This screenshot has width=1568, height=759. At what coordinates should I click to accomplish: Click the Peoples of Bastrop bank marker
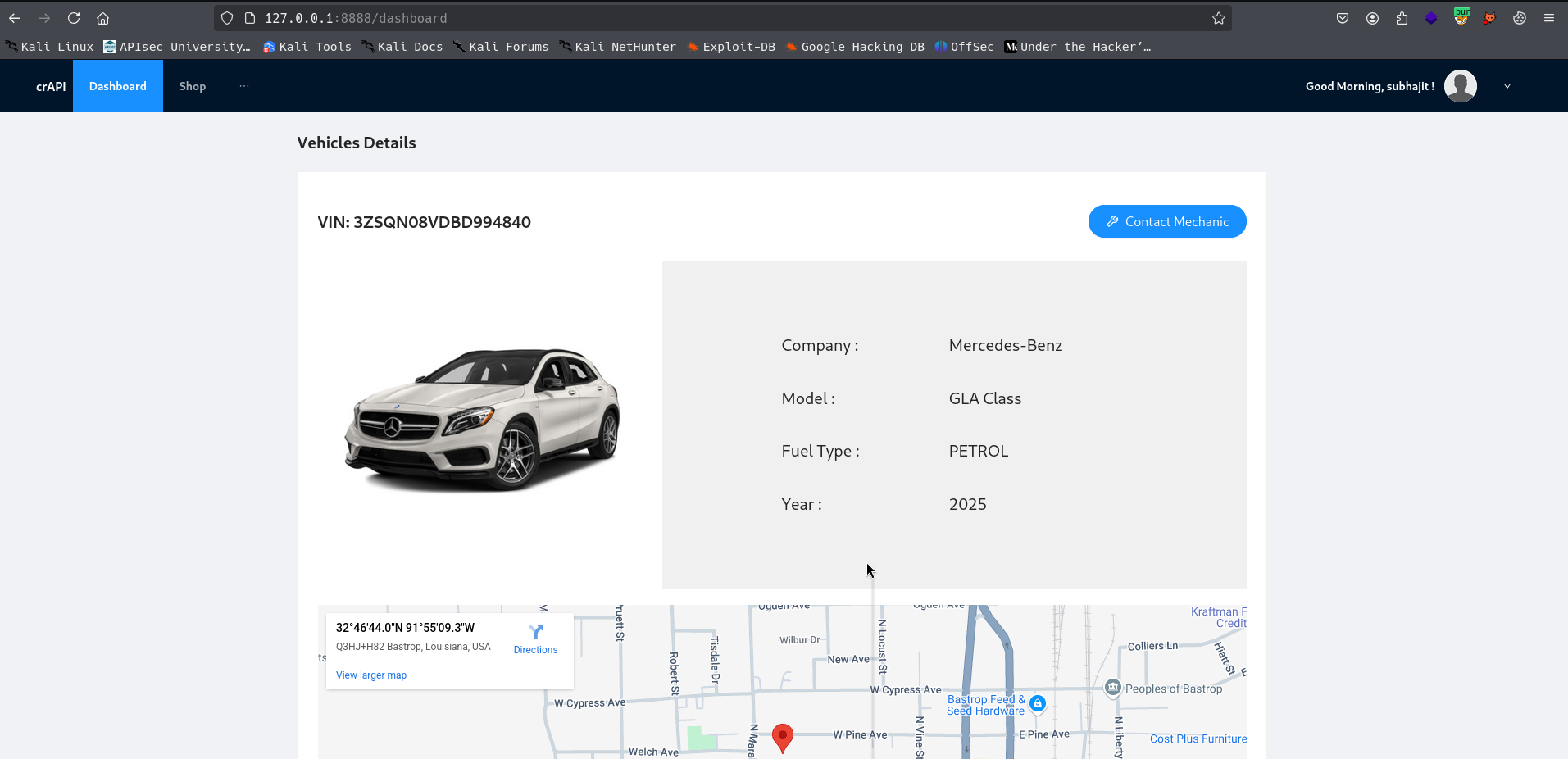1113,688
